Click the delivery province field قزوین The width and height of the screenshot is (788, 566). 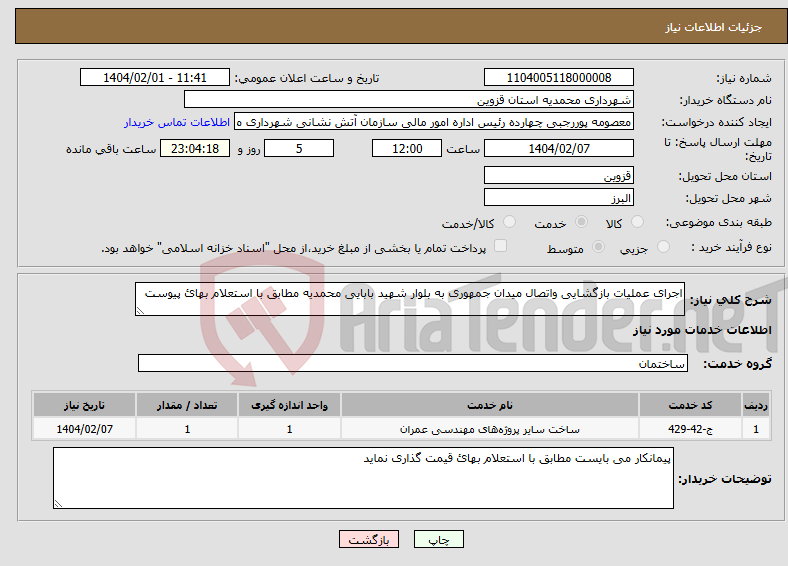559,175
